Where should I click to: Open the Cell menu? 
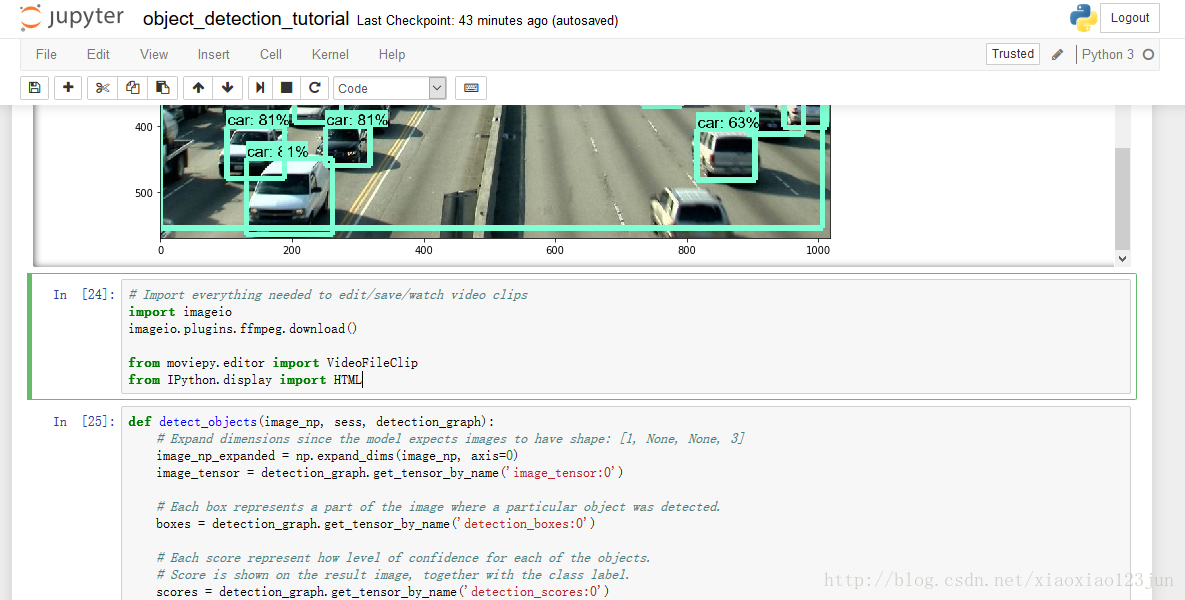pos(271,54)
